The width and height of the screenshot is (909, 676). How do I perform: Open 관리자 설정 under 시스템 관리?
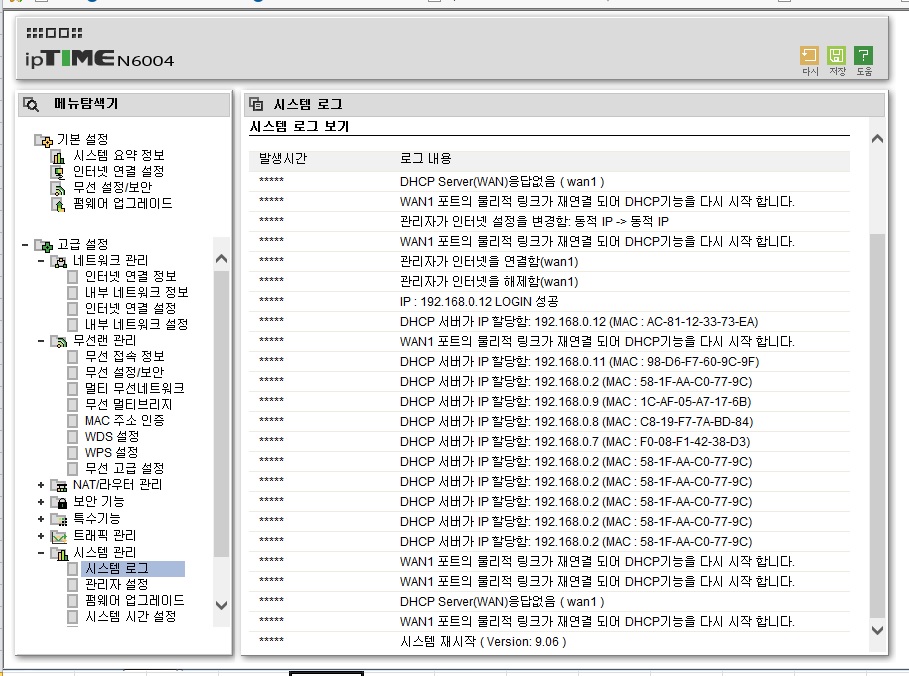coord(117,584)
